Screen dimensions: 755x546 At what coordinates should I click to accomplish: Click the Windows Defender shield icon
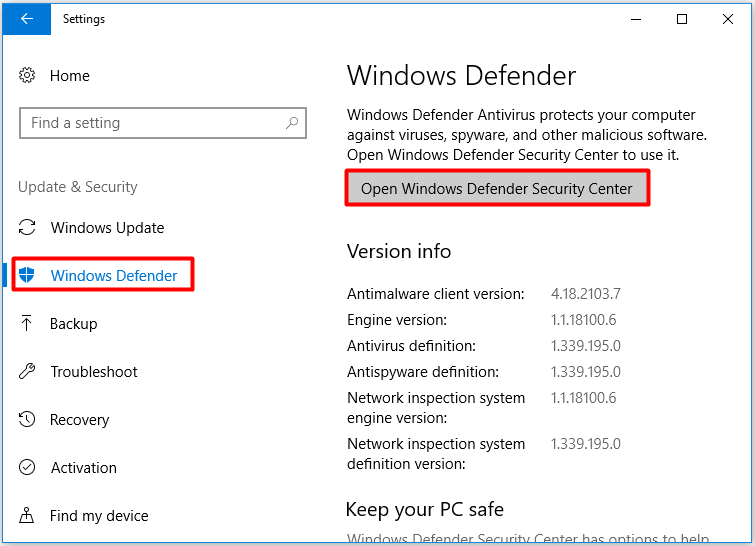(26, 275)
